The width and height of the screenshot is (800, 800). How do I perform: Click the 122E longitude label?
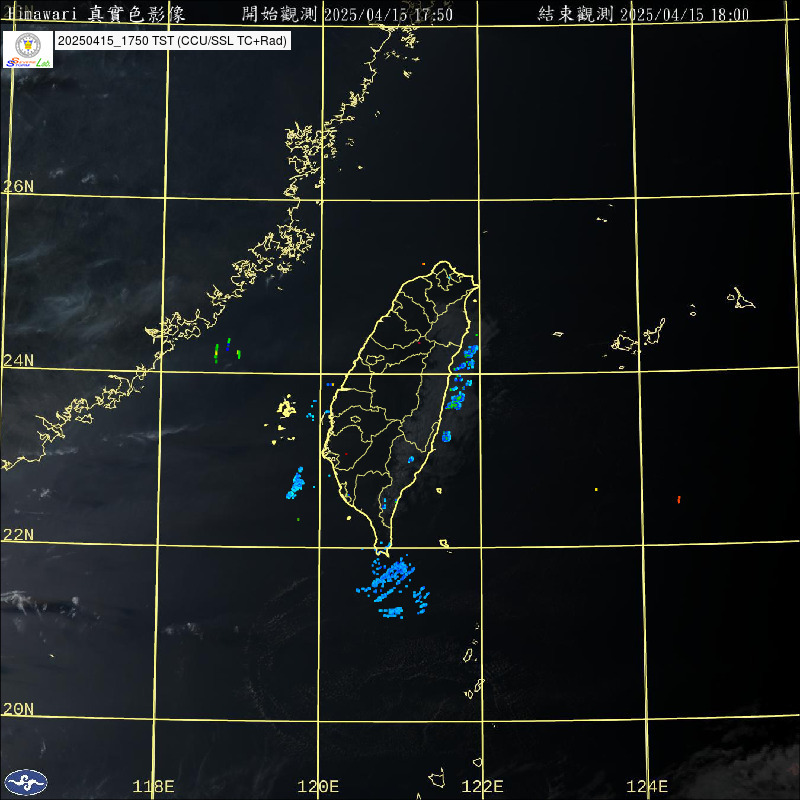(483, 786)
